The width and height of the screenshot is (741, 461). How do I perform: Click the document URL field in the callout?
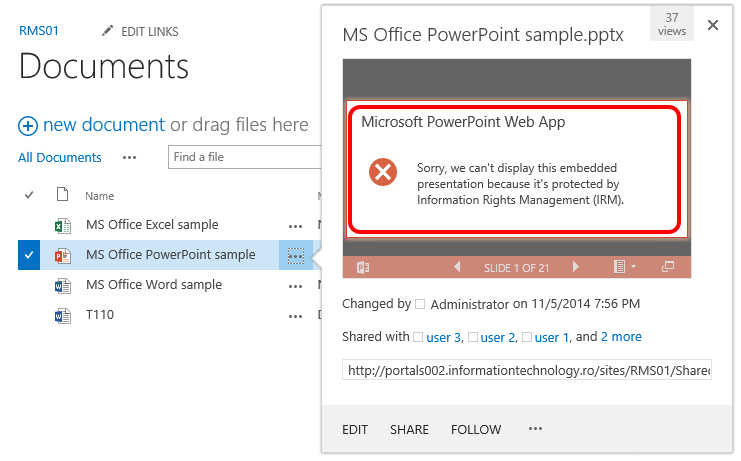pyautogui.click(x=527, y=370)
